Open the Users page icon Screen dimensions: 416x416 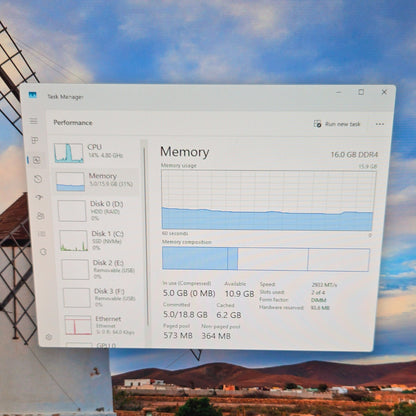pos(40,216)
